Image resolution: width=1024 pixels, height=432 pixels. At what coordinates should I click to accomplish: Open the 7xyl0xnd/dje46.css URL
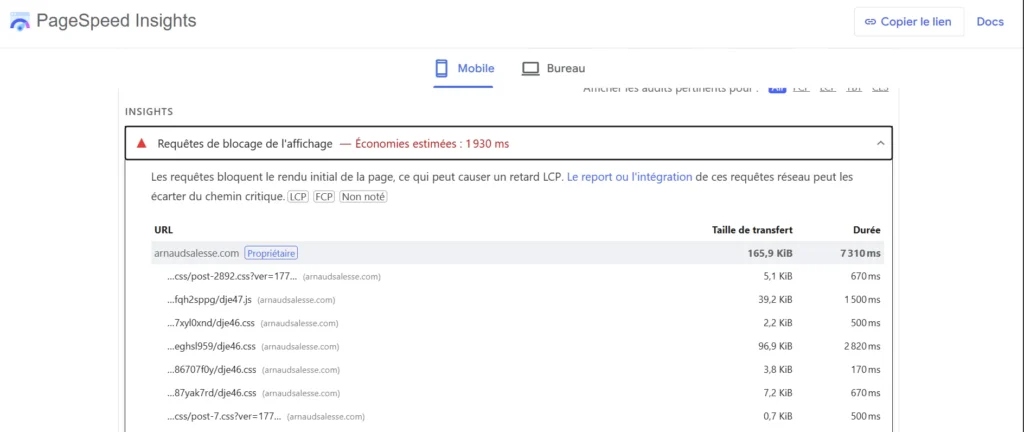coord(211,323)
